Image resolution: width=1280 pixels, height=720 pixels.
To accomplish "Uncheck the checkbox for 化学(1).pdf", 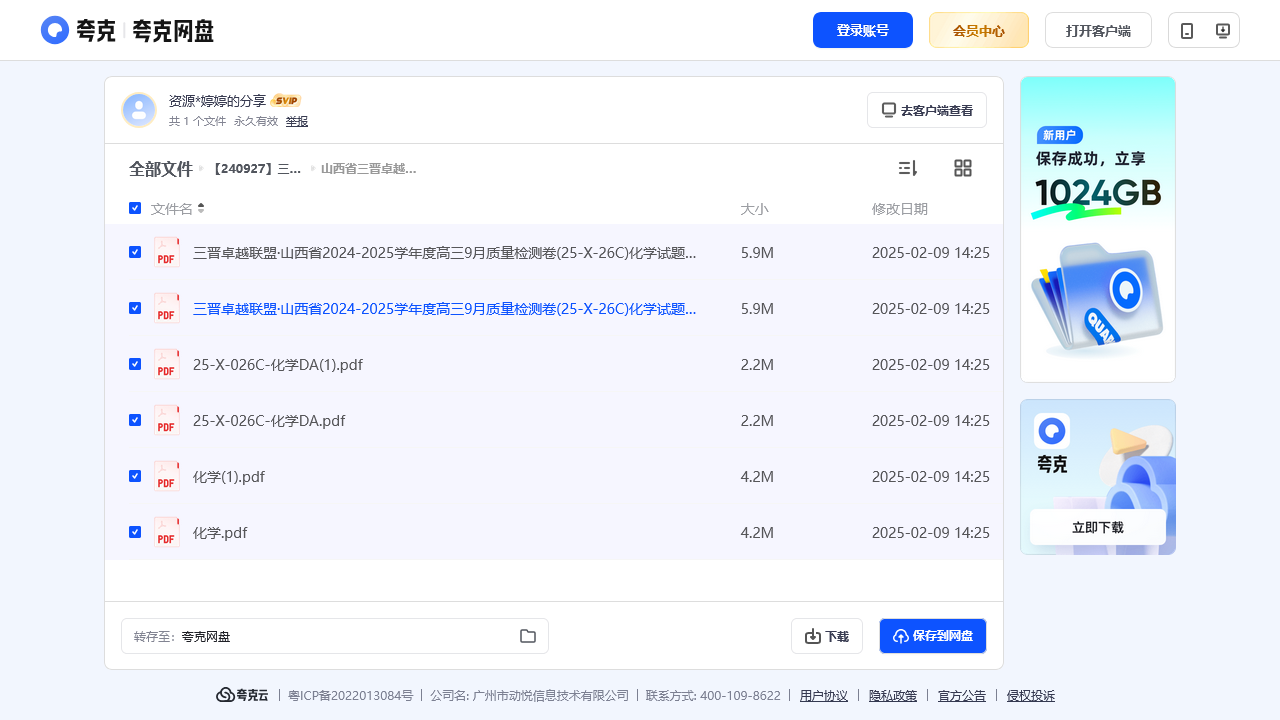I will pos(135,476).
